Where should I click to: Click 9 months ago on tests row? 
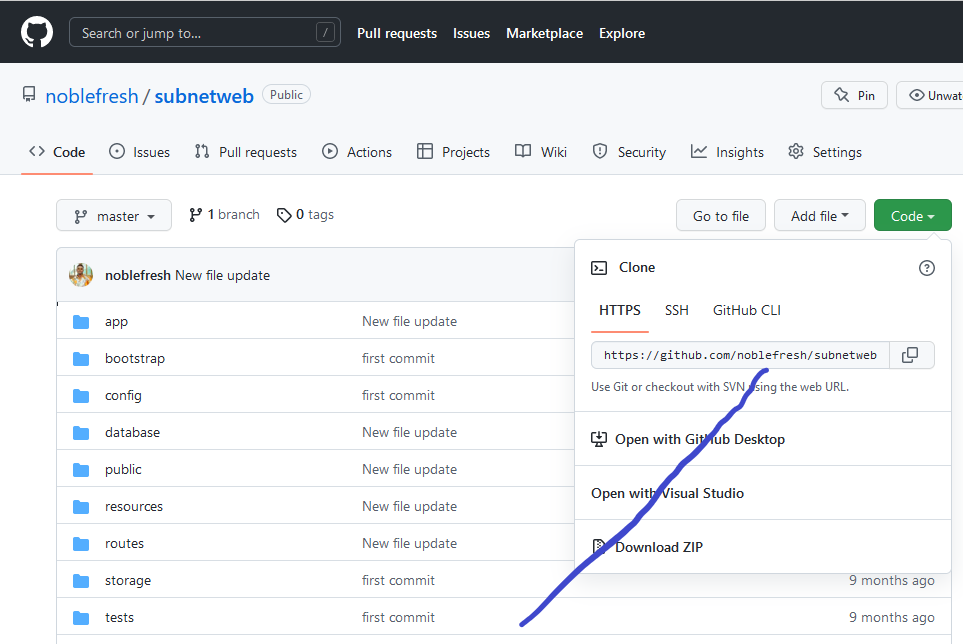892,617
